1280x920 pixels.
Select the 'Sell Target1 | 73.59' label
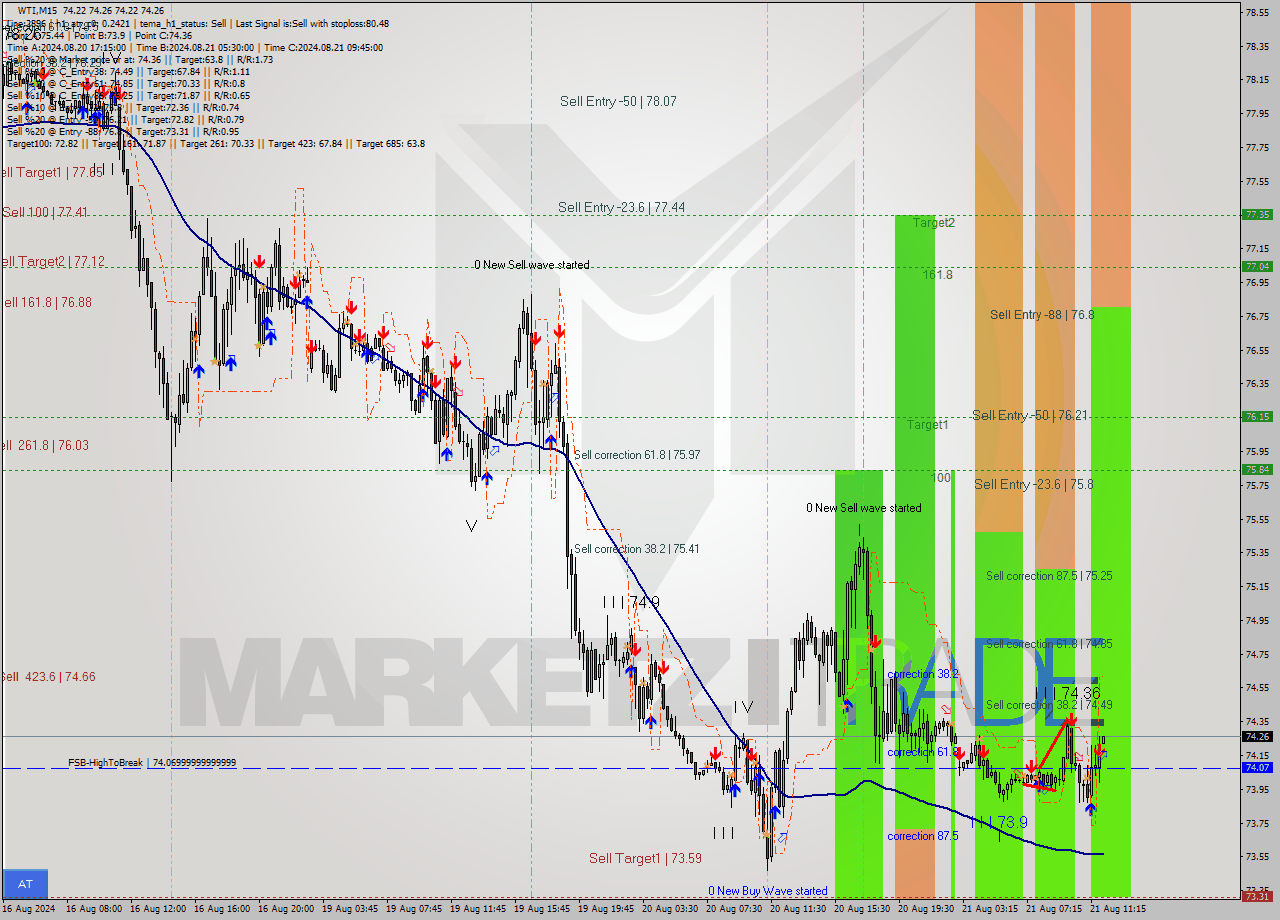[645, 858]
